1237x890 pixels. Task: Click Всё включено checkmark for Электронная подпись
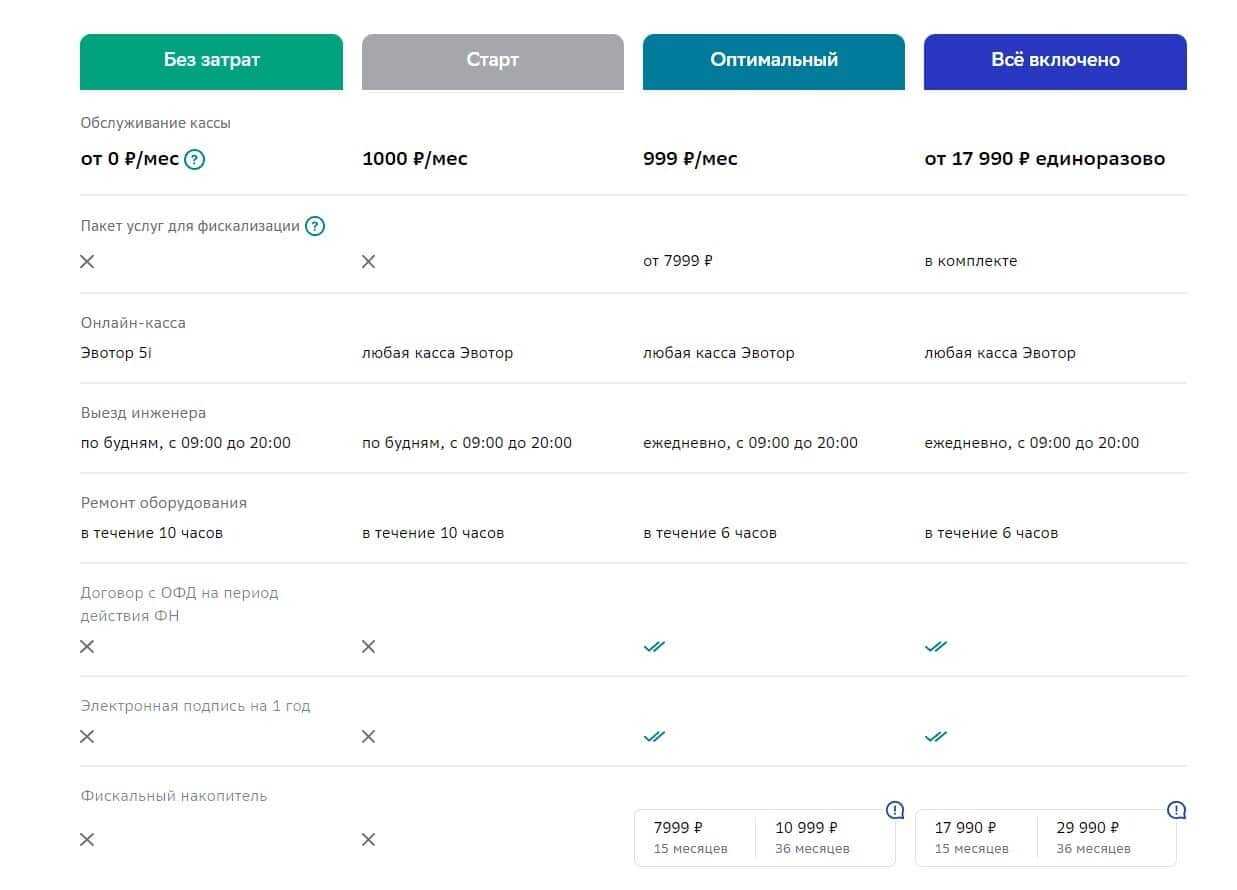pyautogui.click(x=935, y=737)
